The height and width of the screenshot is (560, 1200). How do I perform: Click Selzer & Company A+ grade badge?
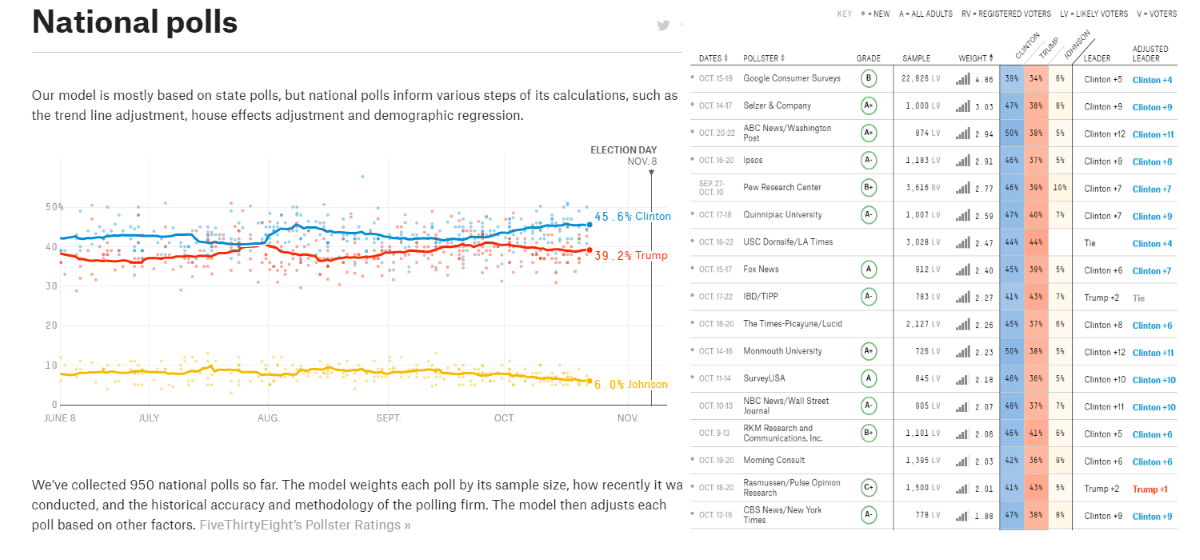click(x=869, y=105)
